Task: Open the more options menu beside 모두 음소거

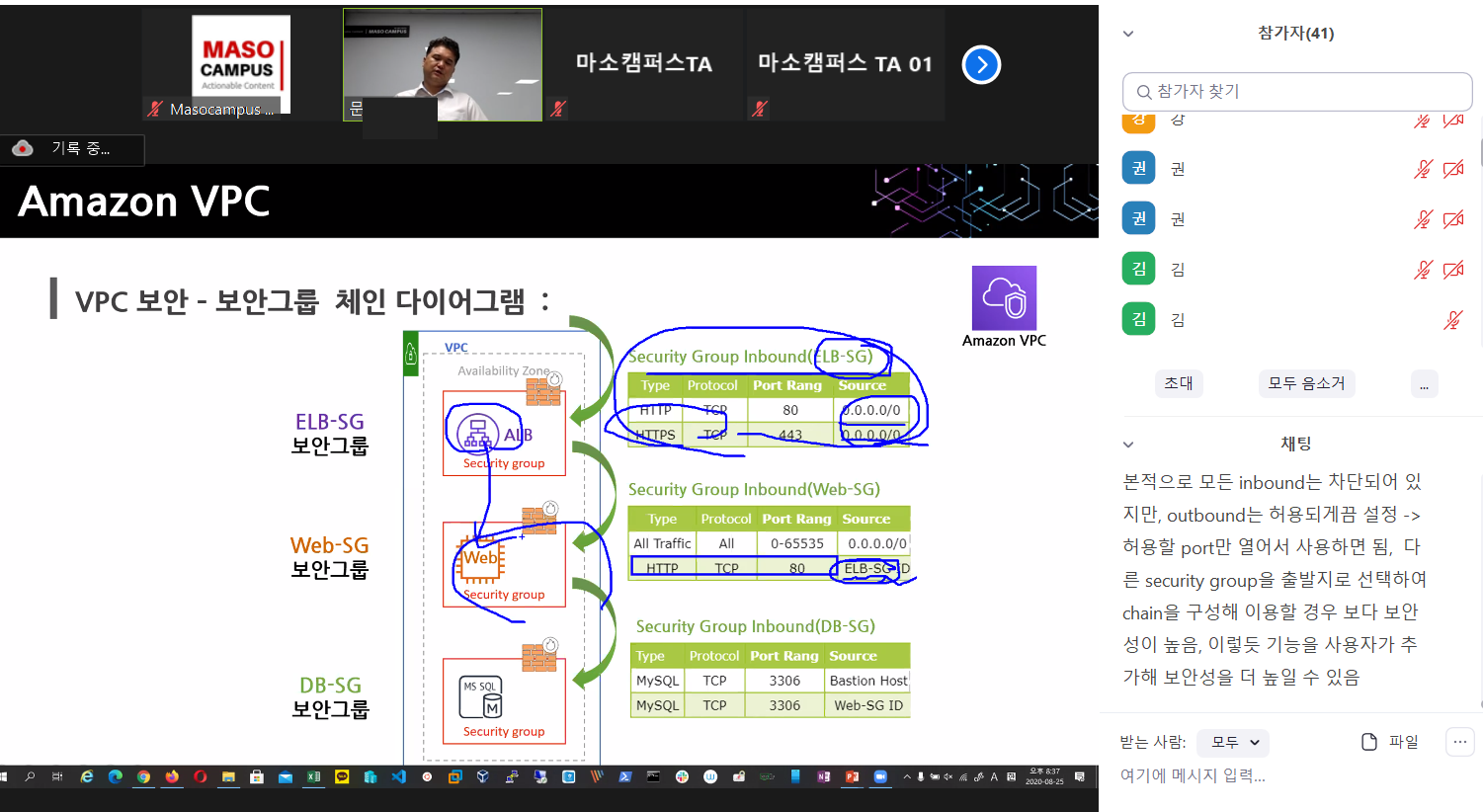Action: tap(1424, 384)
